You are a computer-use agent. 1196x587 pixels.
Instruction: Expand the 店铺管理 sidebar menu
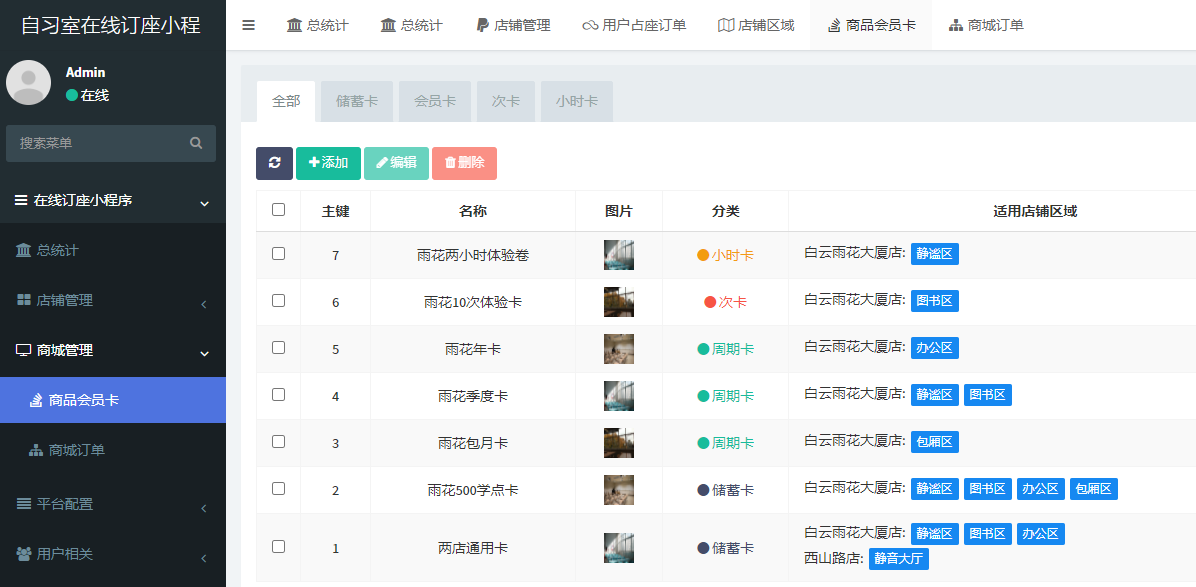pyautogui.click(x=65, y=300)
